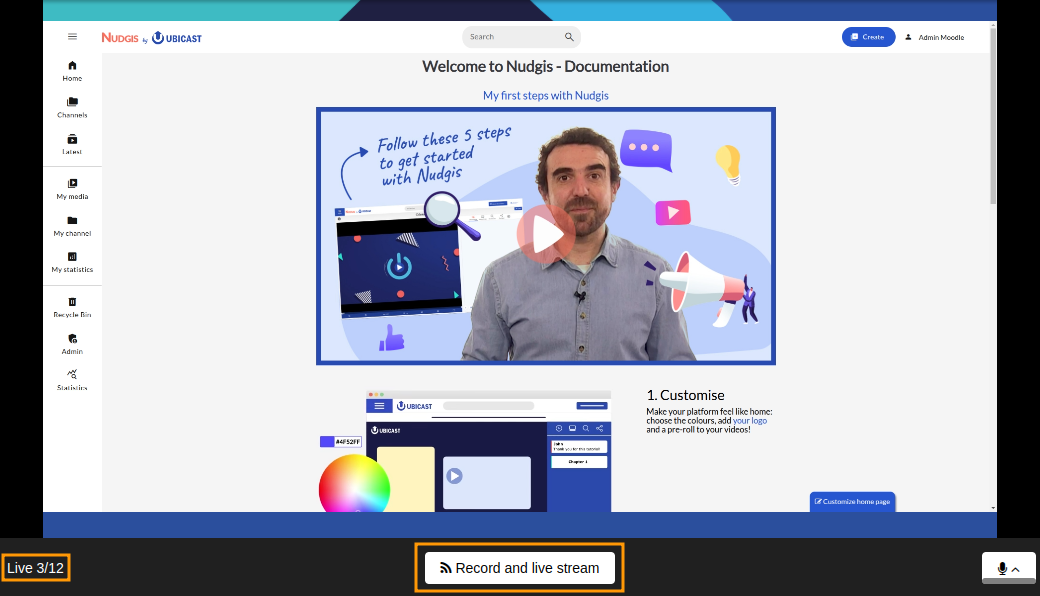Open the microphone options dropdown
1040x596 pixels.
[1008, 569]
